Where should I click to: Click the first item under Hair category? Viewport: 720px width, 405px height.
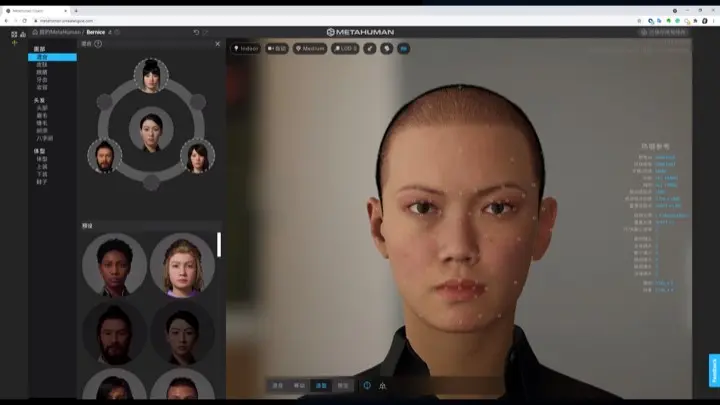click(41, 108)
